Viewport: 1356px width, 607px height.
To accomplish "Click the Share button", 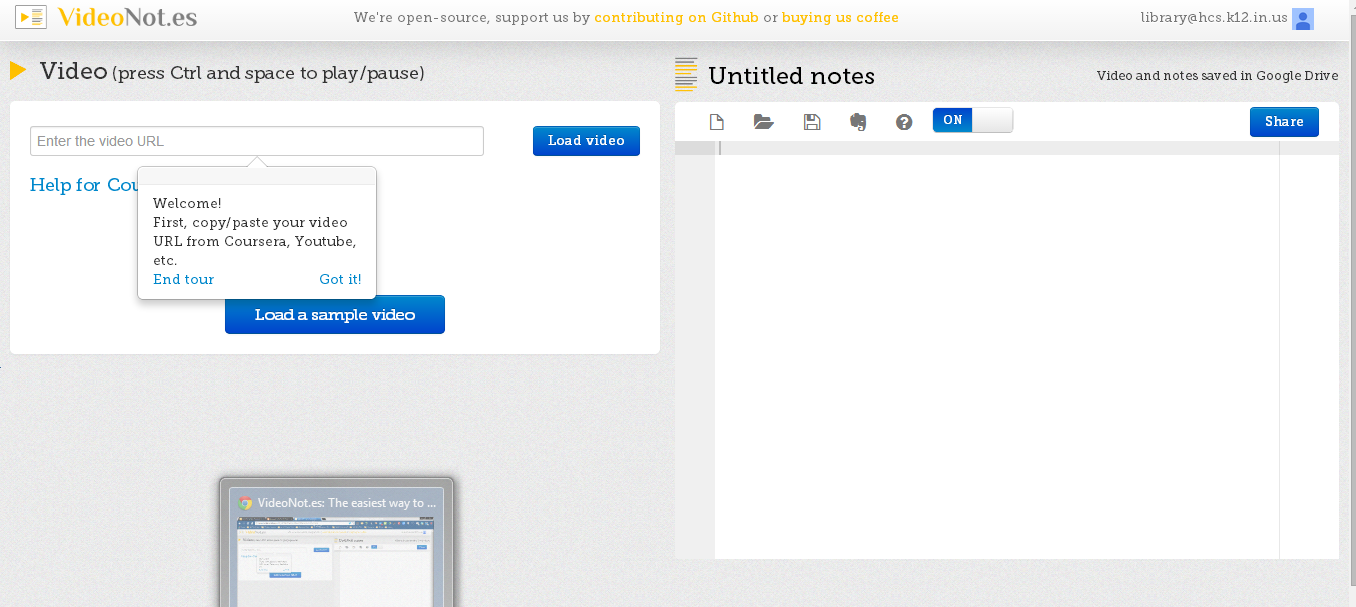I will 1284,122.
